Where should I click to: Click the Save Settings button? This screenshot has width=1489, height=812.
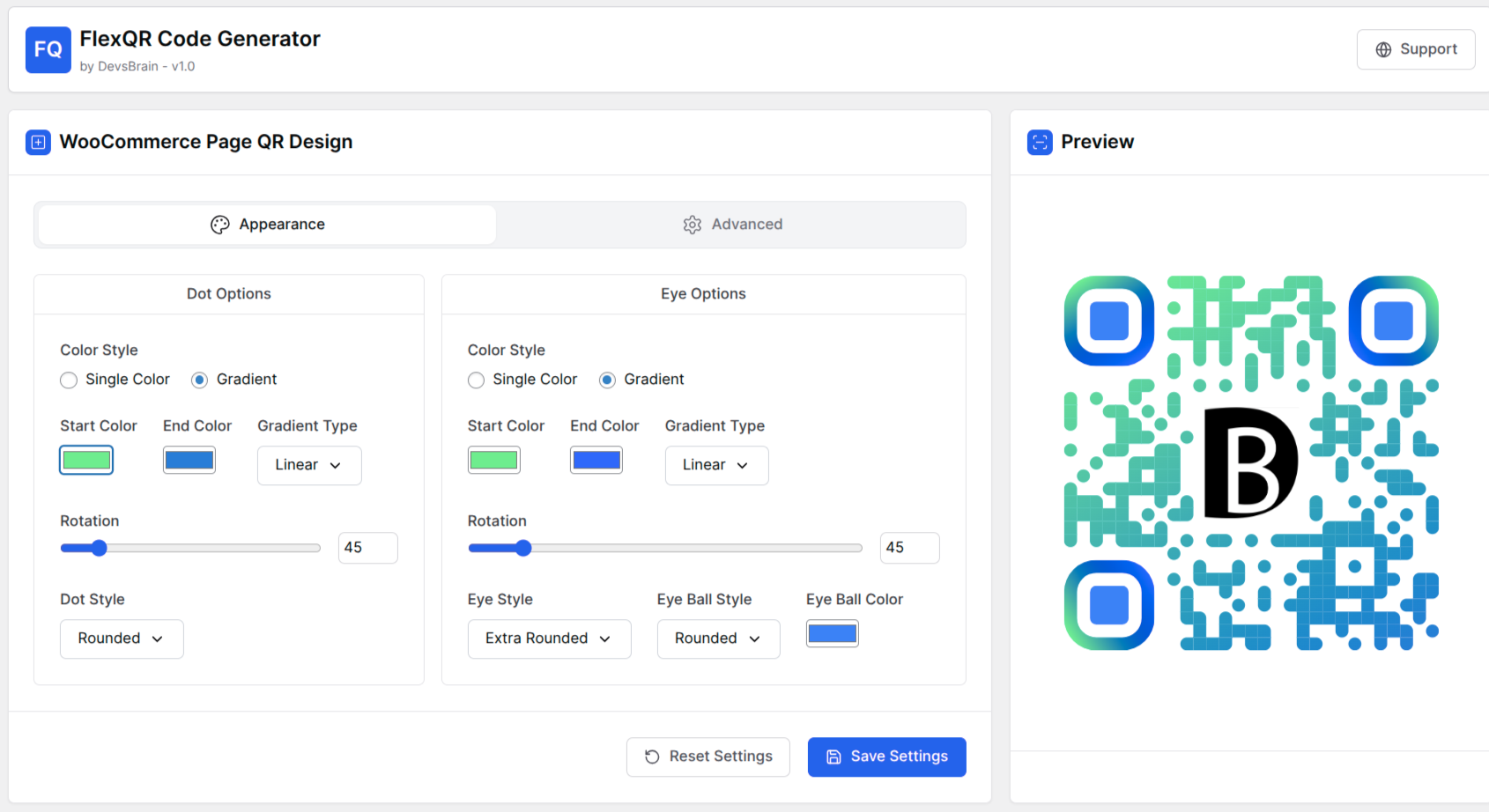tap(886, 757)
